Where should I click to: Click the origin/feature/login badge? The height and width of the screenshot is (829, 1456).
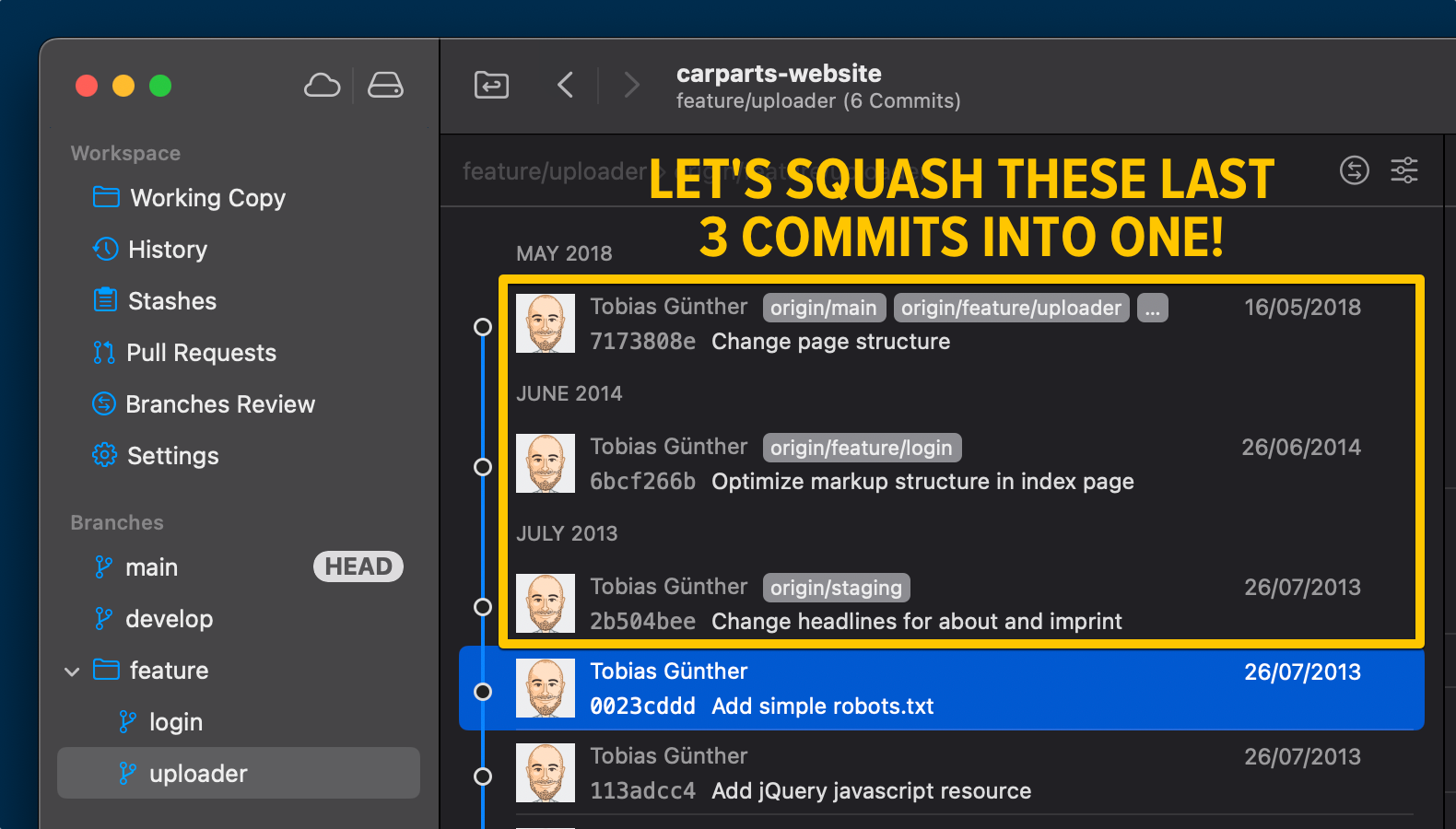coord(862,448)
